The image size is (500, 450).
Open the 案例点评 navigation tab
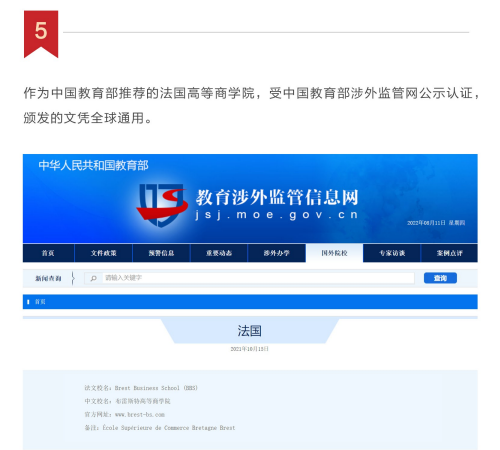point(449,253)
